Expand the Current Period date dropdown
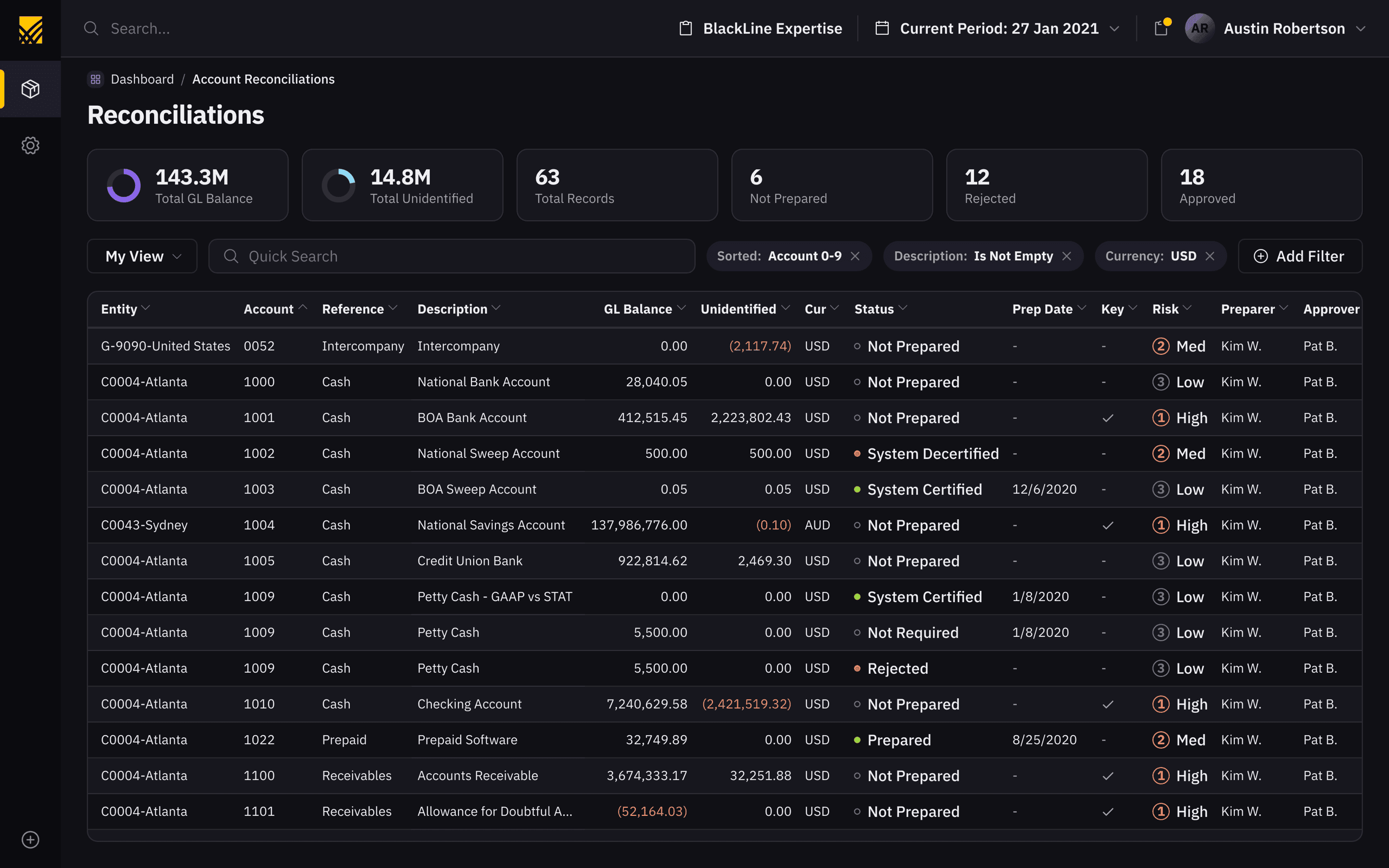This screenshot has width=1389, height=868. point(1114,29)
